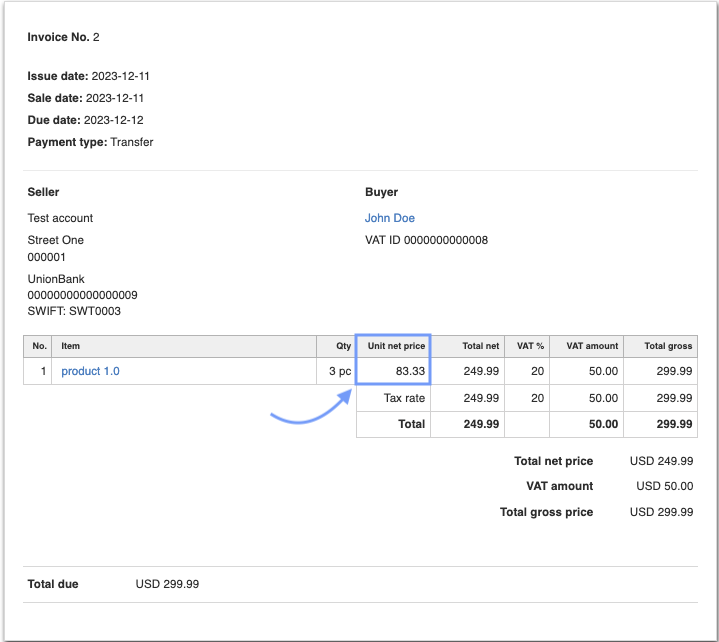Viewport: 719px width, 642px height.
Task: Select the VAT % column header
Action: tap(528, 346)
